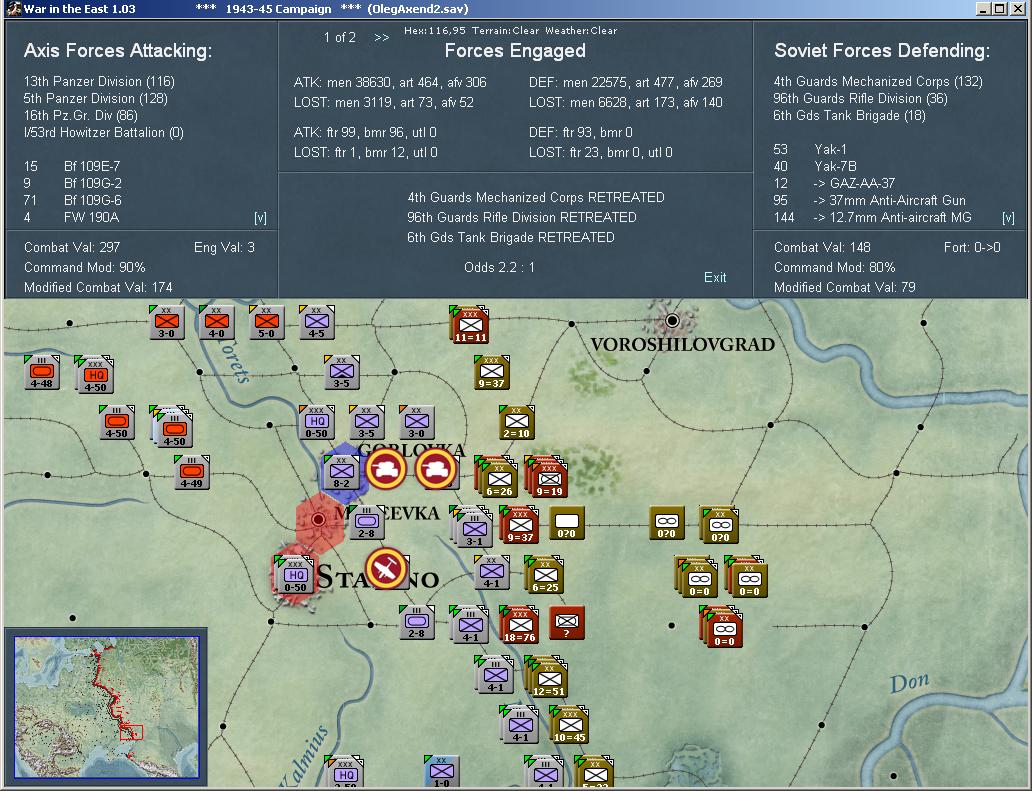
Task: Click the 'Yak-7B' aircraft row
Action: (815, 166)
